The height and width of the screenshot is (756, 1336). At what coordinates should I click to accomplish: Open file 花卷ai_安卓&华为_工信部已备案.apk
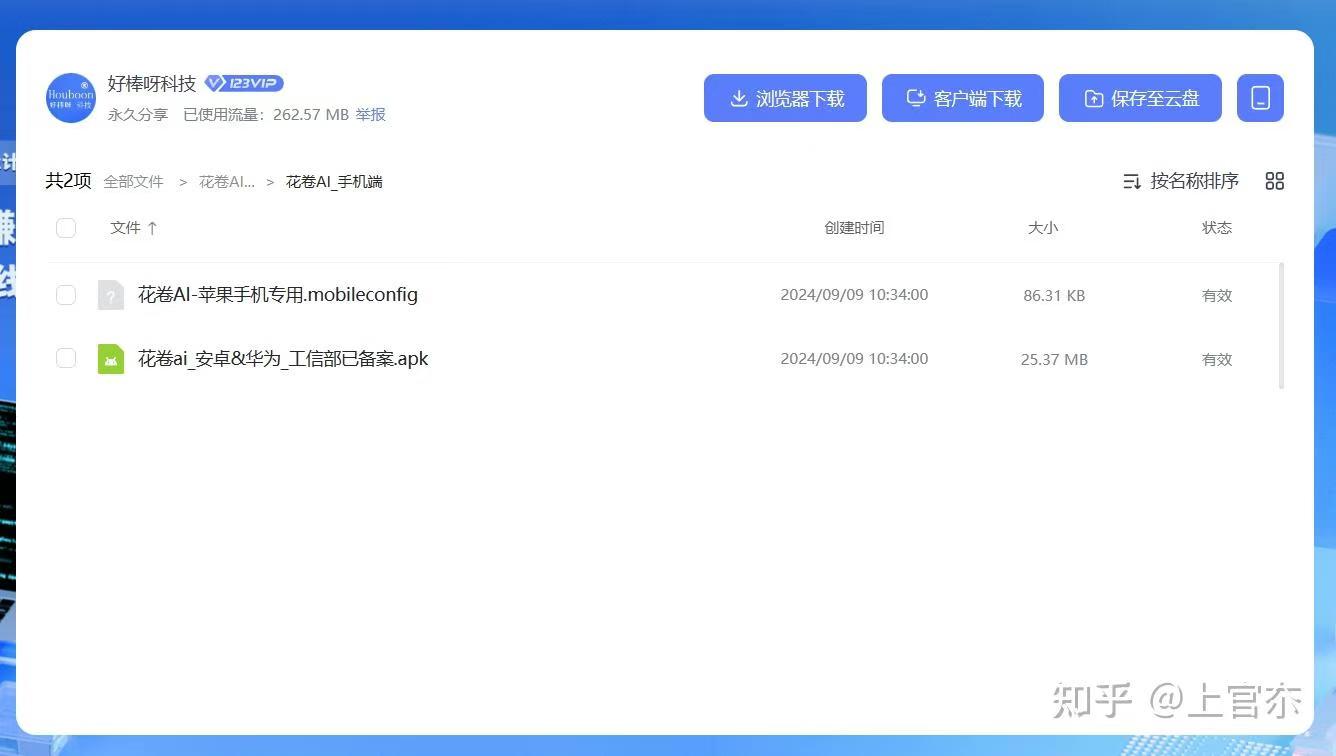[283, 359]
